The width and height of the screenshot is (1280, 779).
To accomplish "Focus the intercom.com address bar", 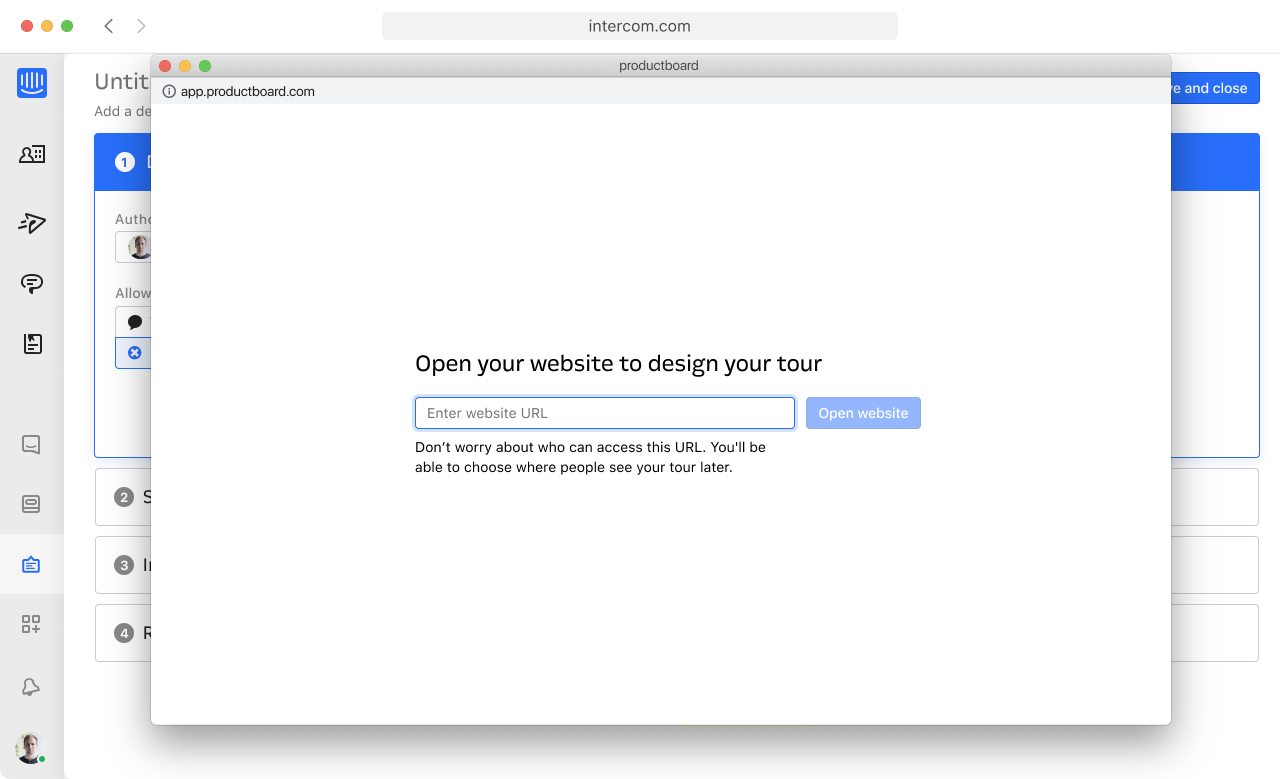I will coord(640,26).
